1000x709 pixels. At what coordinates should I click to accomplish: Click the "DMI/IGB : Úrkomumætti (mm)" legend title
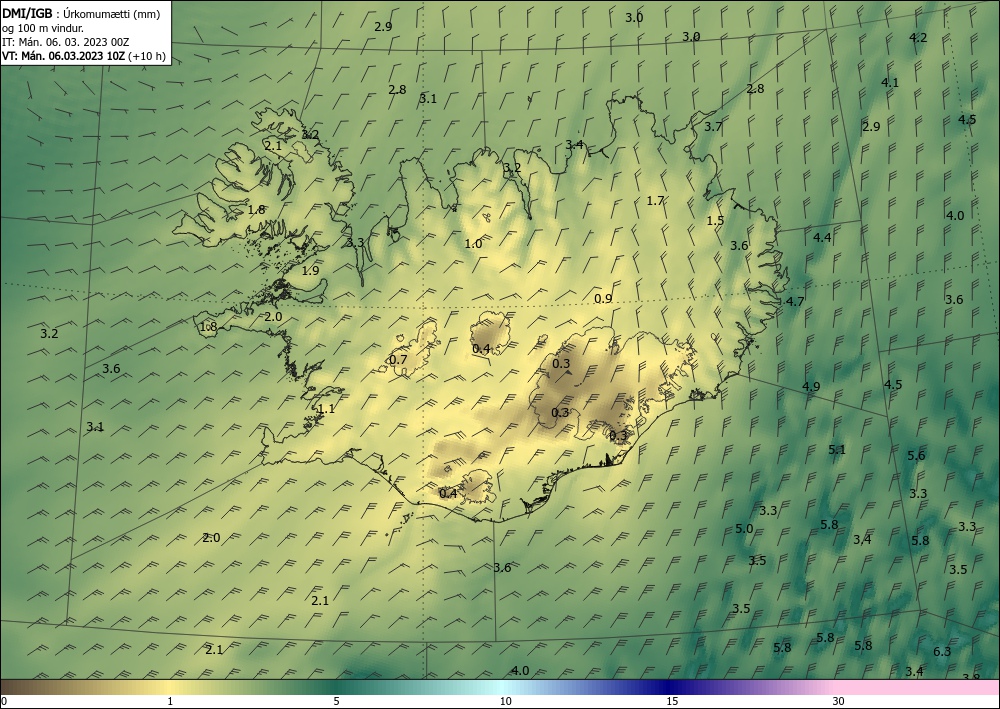pyautogui.click(x=81, y=13)
